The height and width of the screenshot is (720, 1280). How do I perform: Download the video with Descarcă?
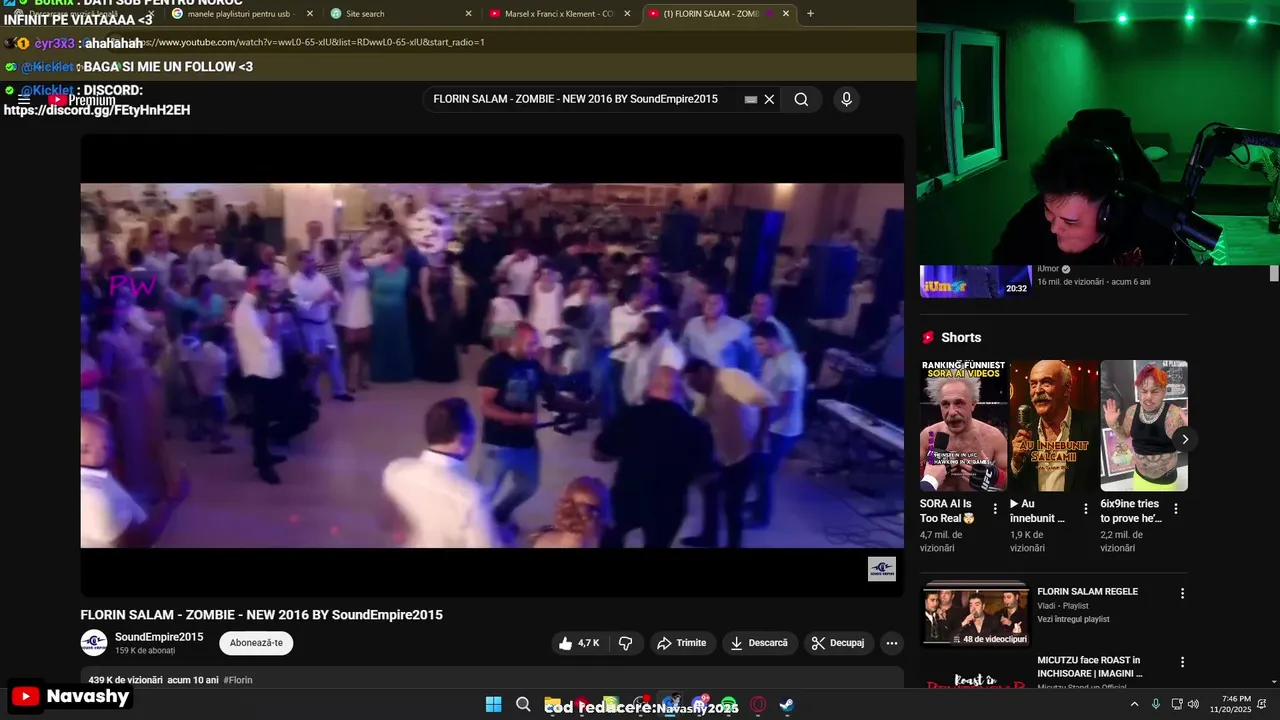(x=759, y=643)
